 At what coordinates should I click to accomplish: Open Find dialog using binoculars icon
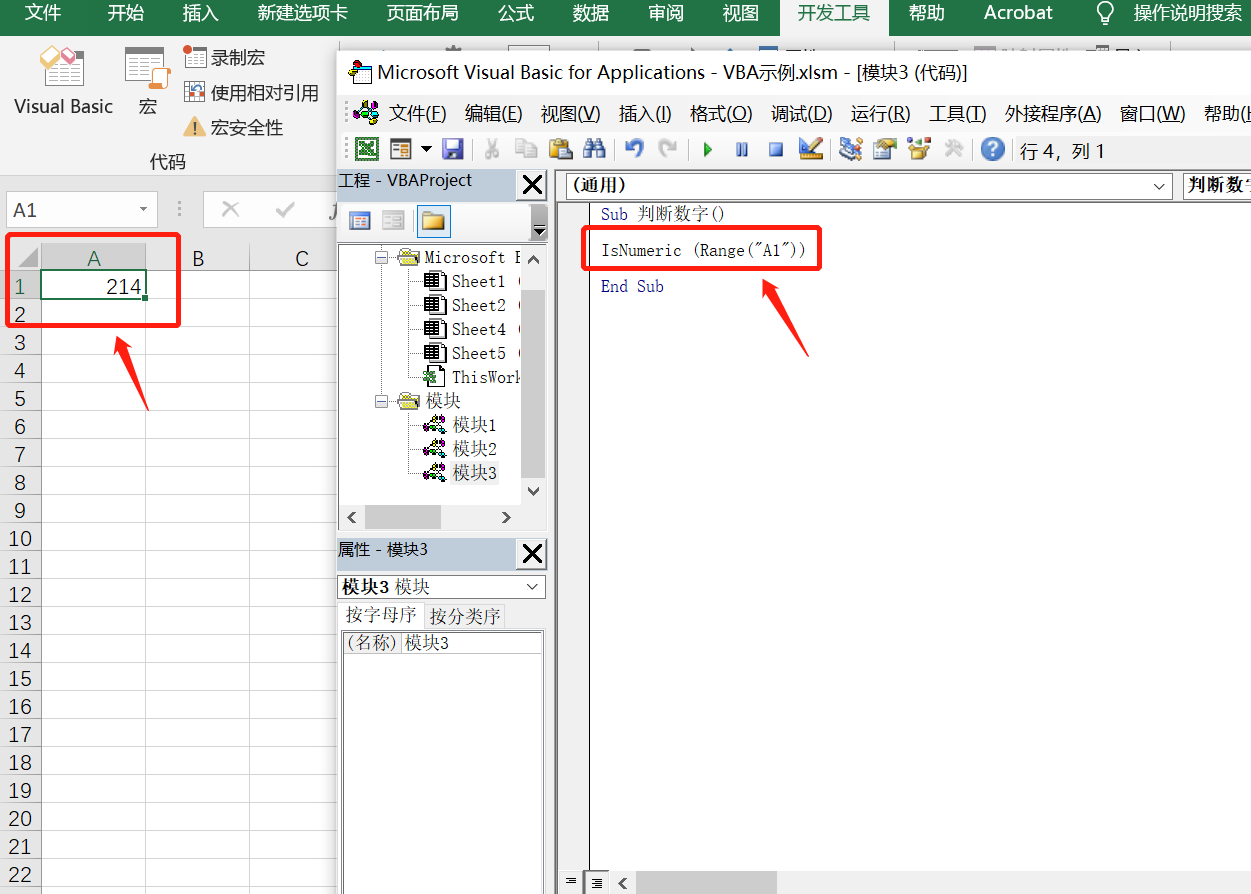[x=594, y=148]
